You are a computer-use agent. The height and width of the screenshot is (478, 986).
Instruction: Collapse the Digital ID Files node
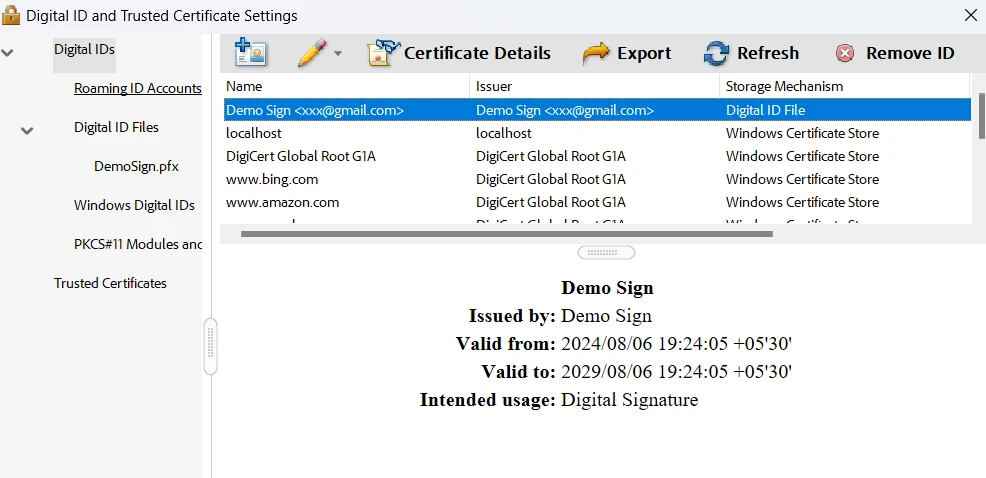click(x=27, y=130)
